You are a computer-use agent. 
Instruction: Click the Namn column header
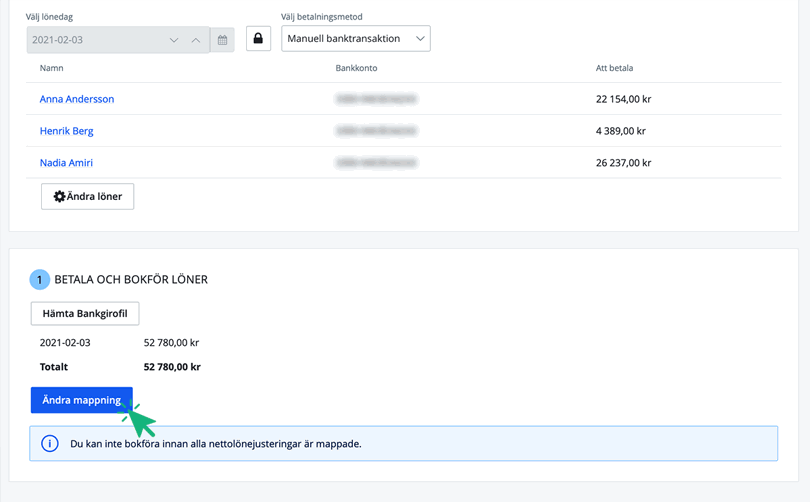(52, 68)
